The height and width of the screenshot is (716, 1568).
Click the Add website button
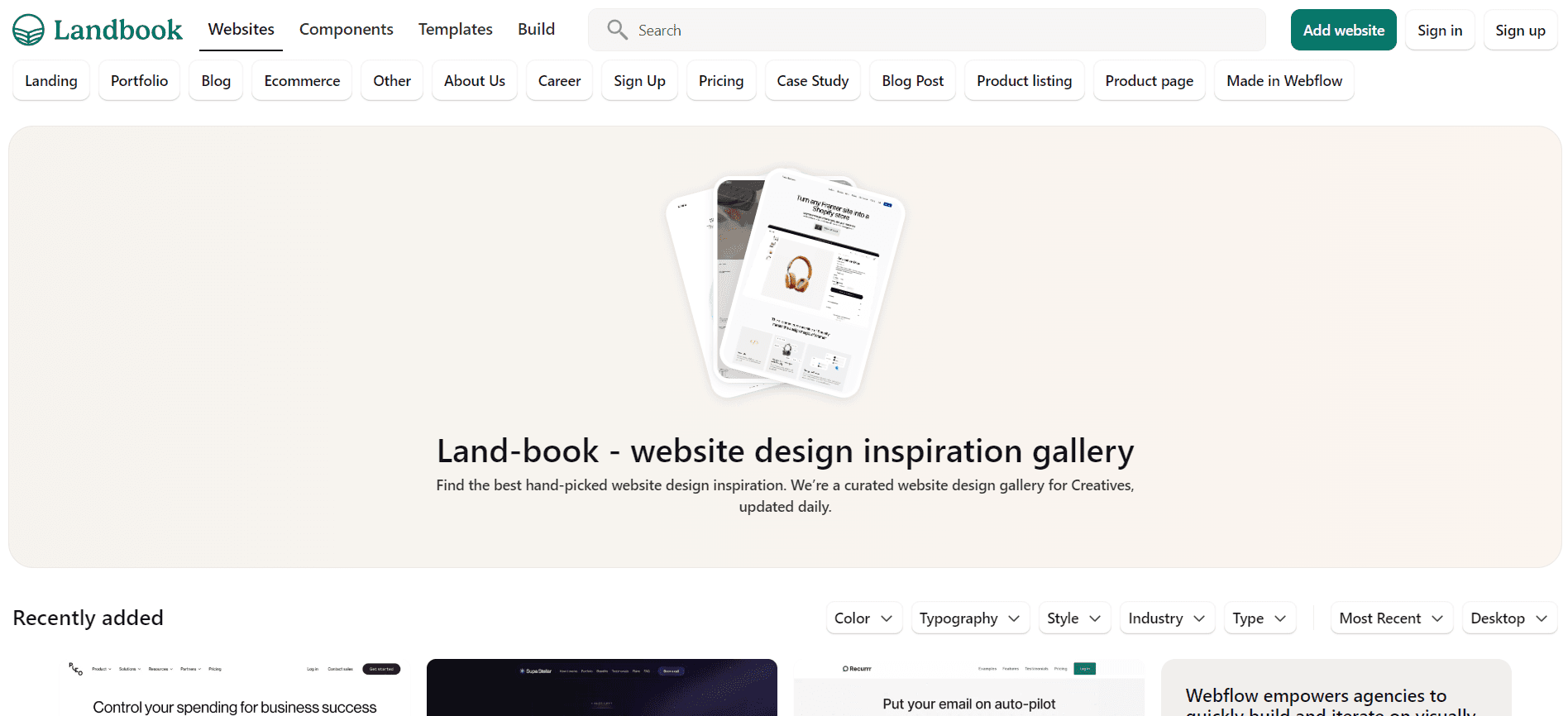point(1343,30)
